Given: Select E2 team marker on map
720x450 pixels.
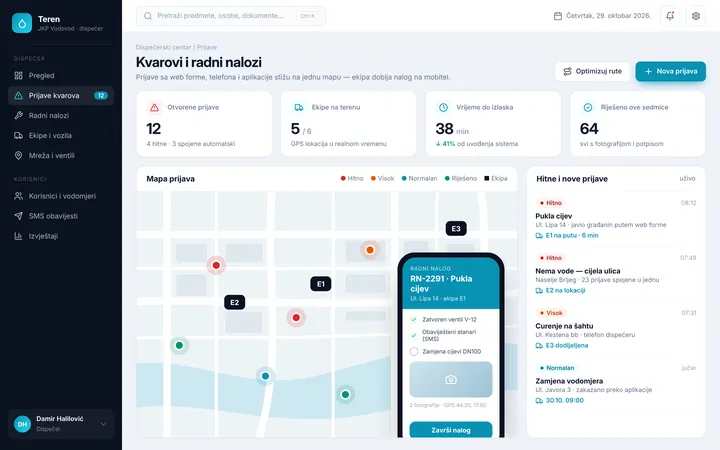Looking at the screenshot, I should 235,303.
